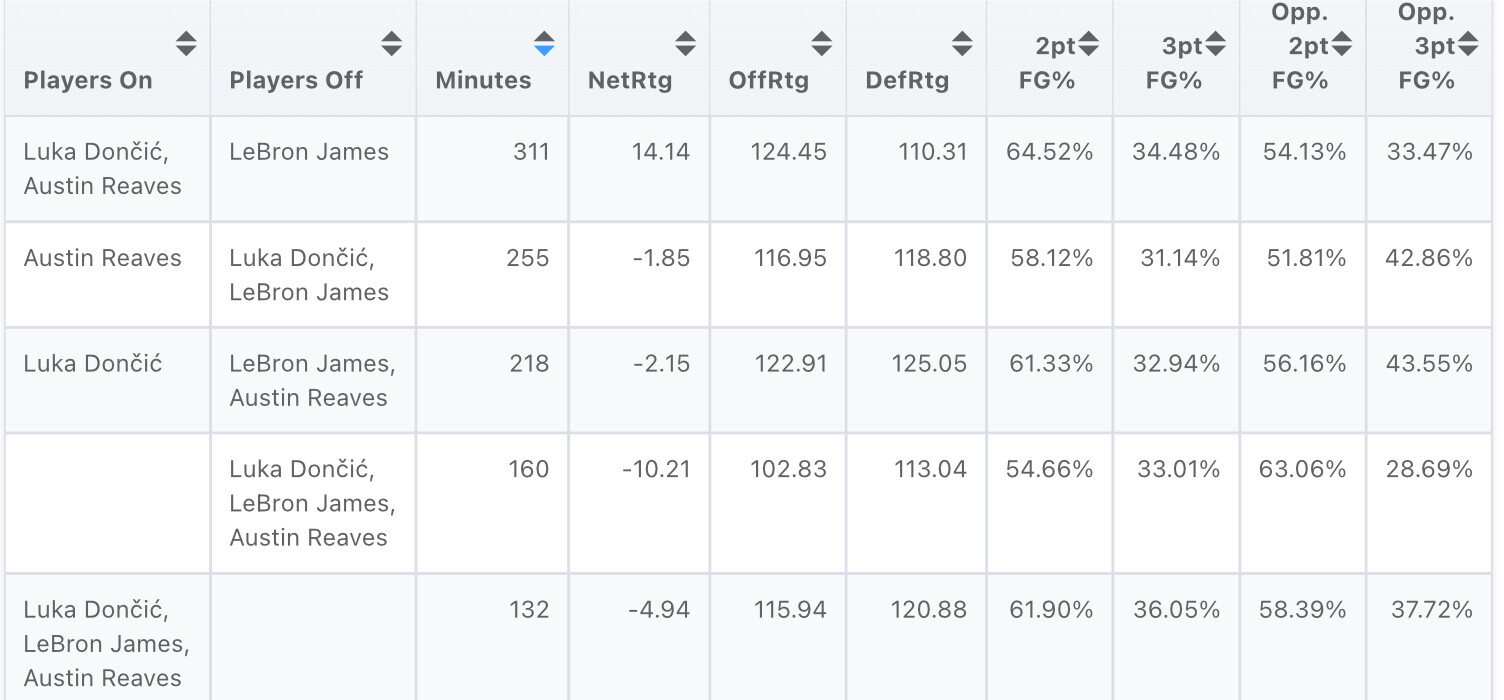Sort by DefRtg using its arrow icon
This screenshot has width=1504, height=700.
coord(962,44)
